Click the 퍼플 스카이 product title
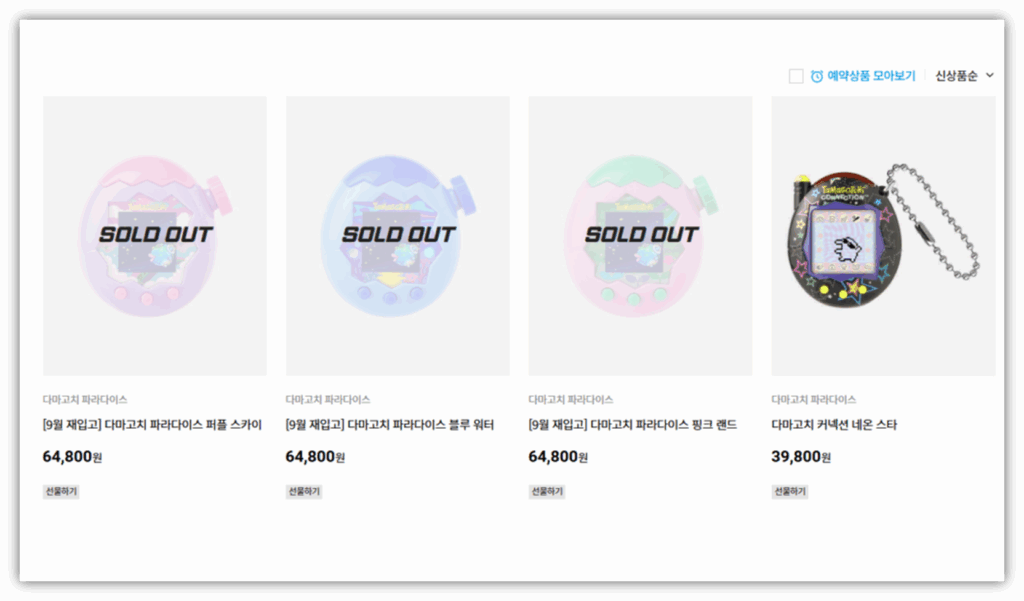 [153, 425]
